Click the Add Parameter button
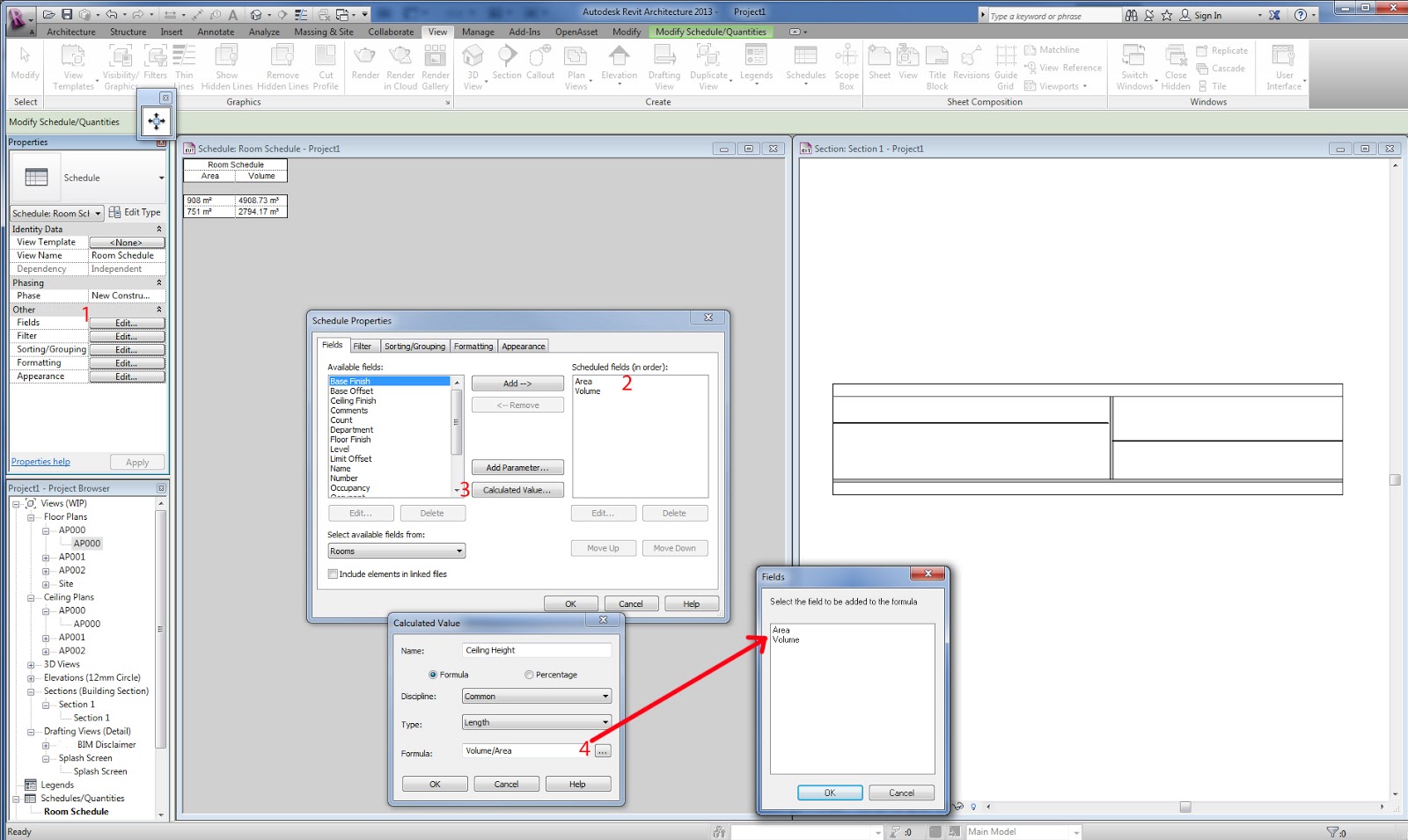This screenshot has height=840, width=1408. (x=517, y=467)
